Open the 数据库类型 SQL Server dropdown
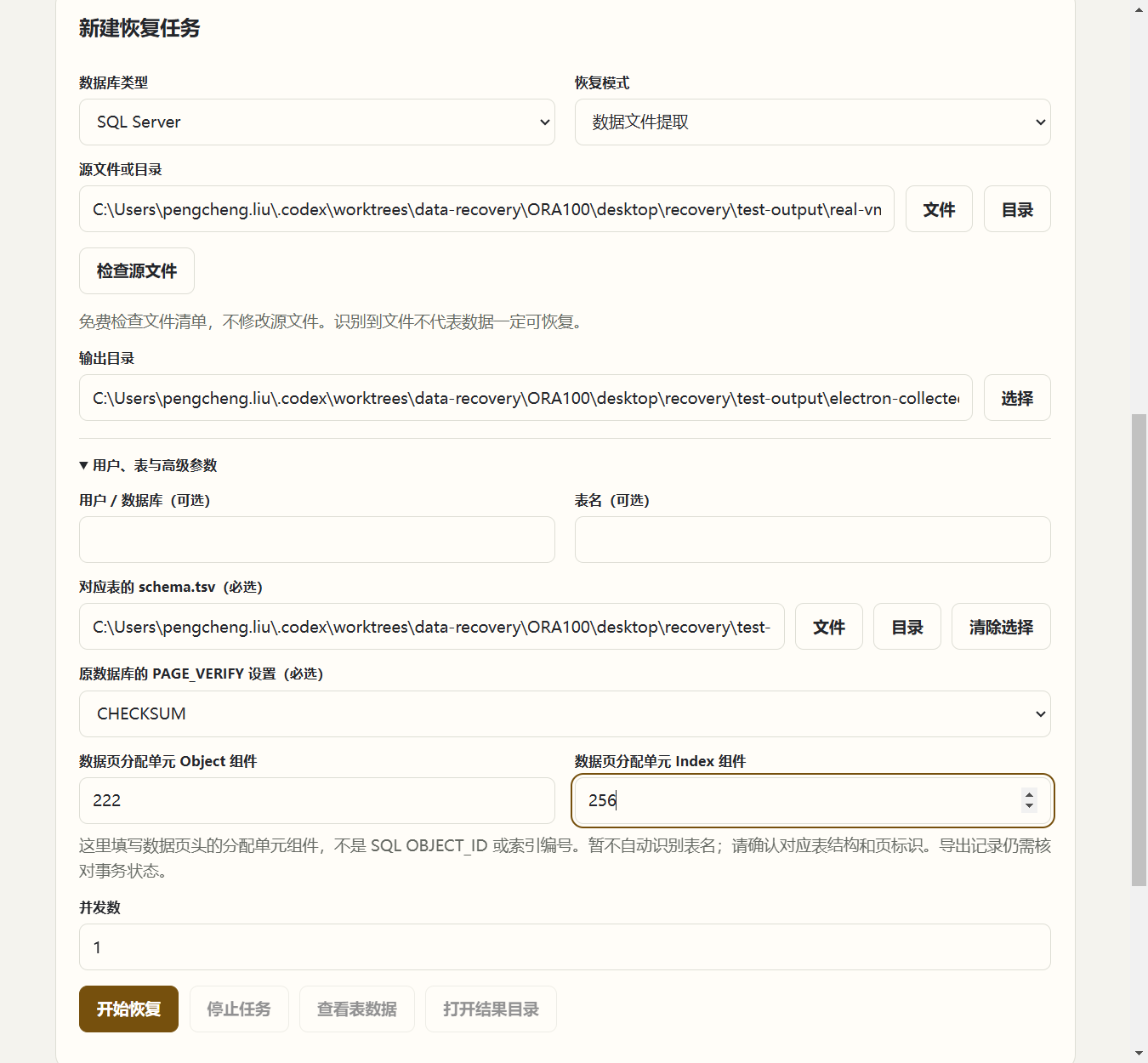 tap(316, 122)
